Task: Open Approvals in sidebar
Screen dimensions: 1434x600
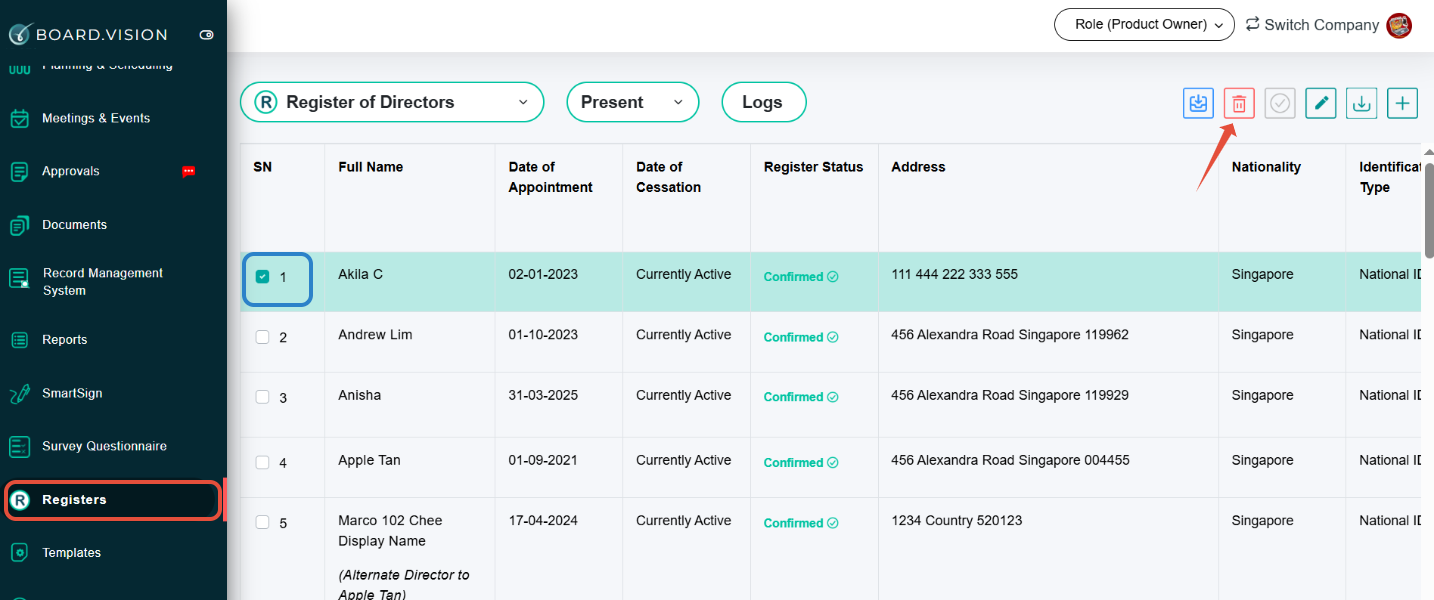Action: (x=71, y=171)
